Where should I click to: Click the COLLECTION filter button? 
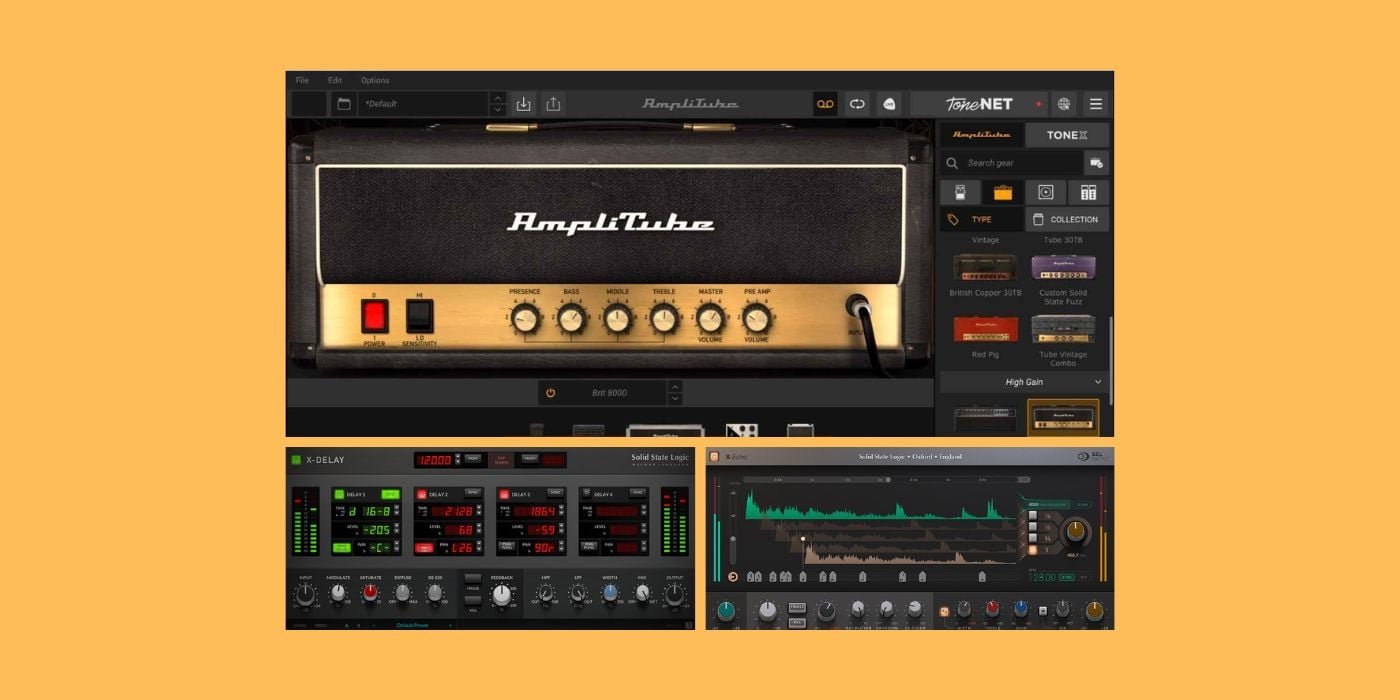(x=1066, y=219)
